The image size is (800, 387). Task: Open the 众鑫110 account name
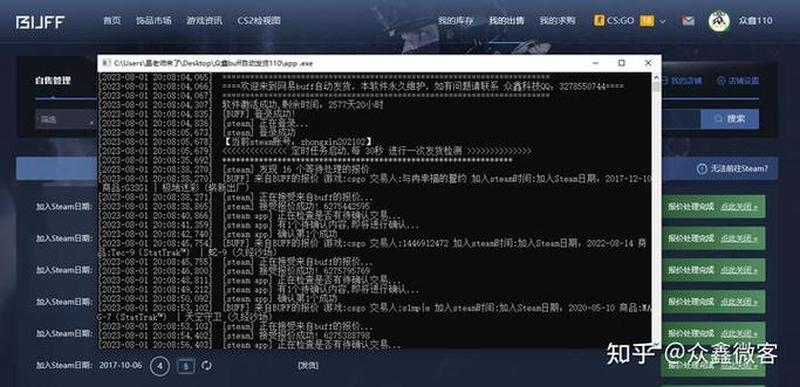(755, 21)
